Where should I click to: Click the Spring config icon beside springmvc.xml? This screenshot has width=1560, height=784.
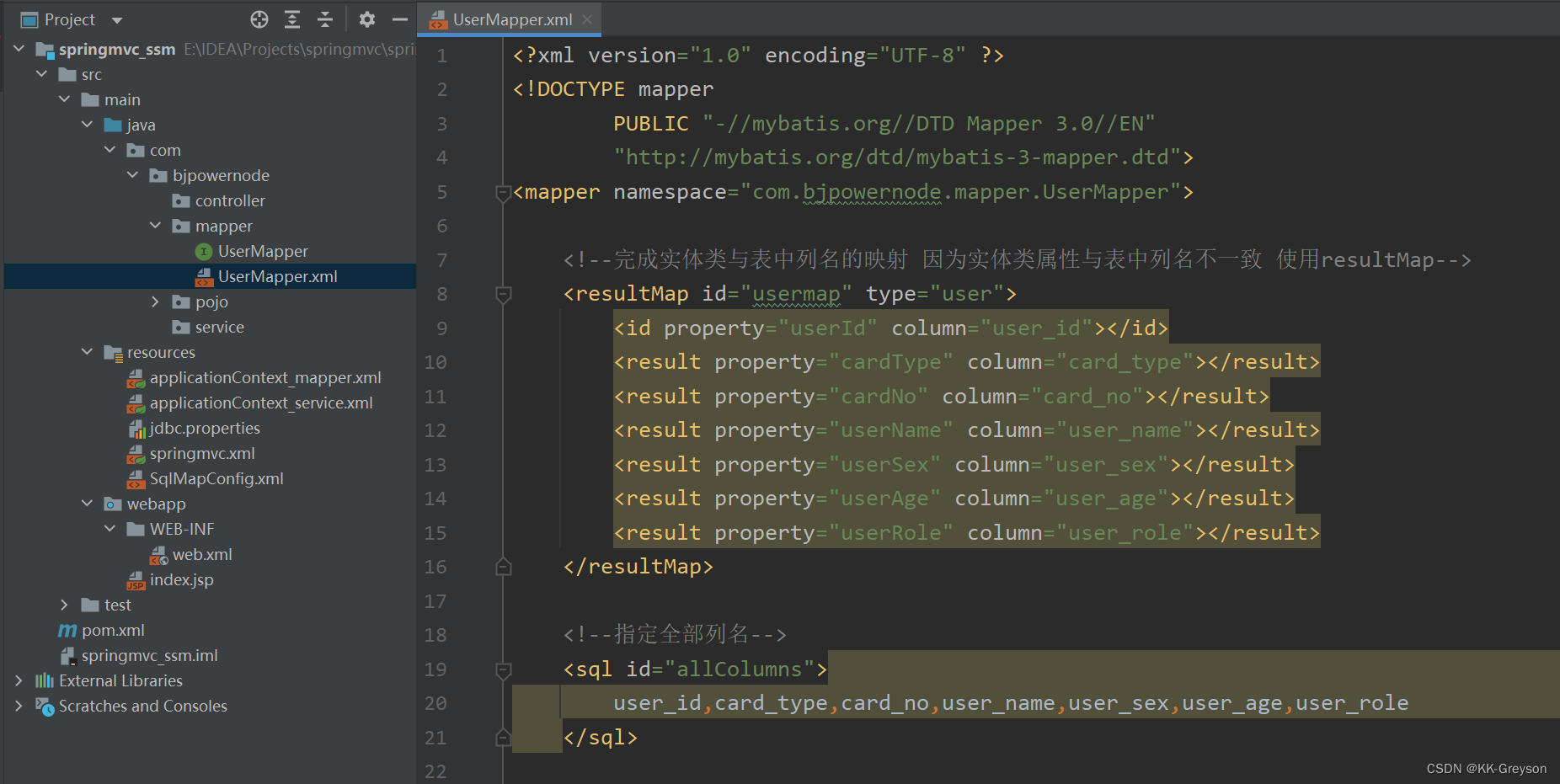pyautogui.click(x=136, y=454)
